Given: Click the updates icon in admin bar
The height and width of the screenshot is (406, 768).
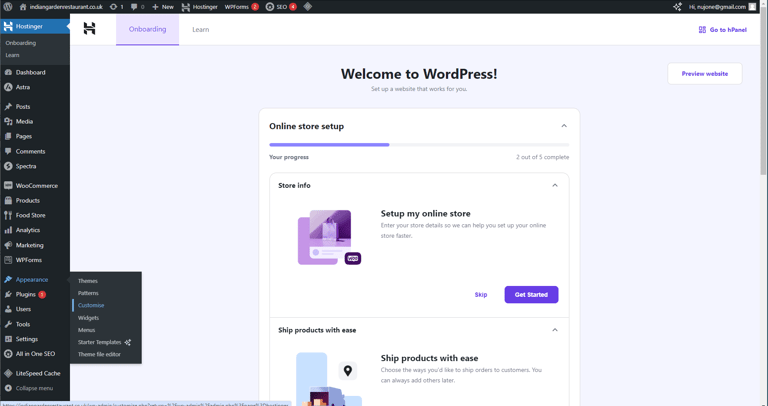Looking at the screenshot, I should tap(117, 7).
